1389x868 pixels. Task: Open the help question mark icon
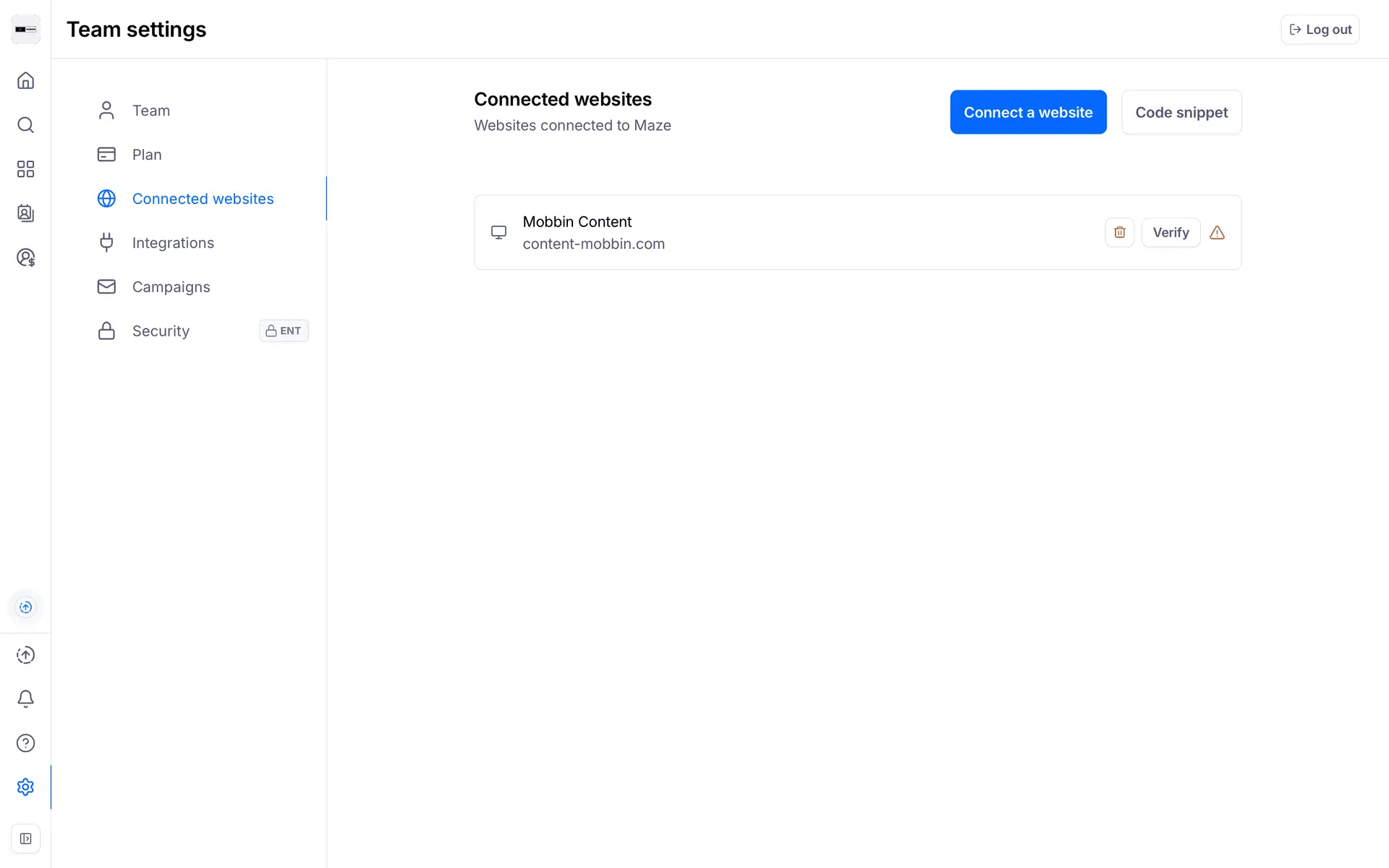[25, 743]
